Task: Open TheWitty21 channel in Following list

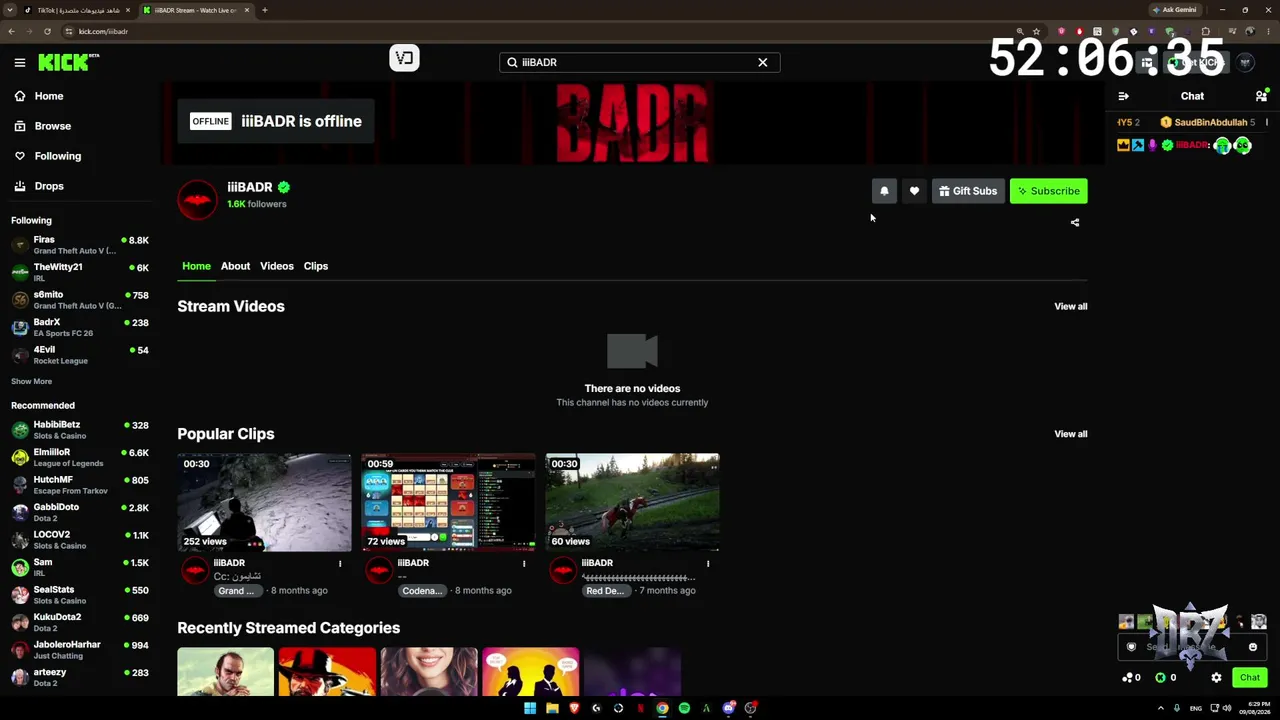Action: pos(80,272)
